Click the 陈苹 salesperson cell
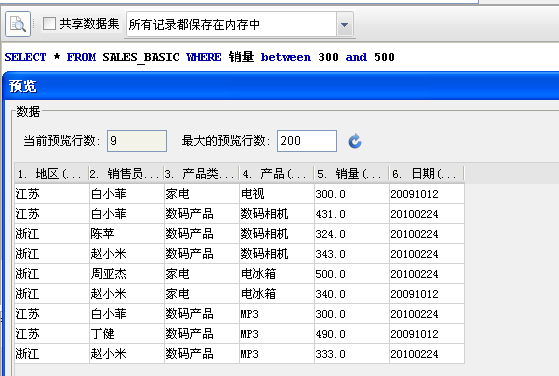 coord(127,234)
